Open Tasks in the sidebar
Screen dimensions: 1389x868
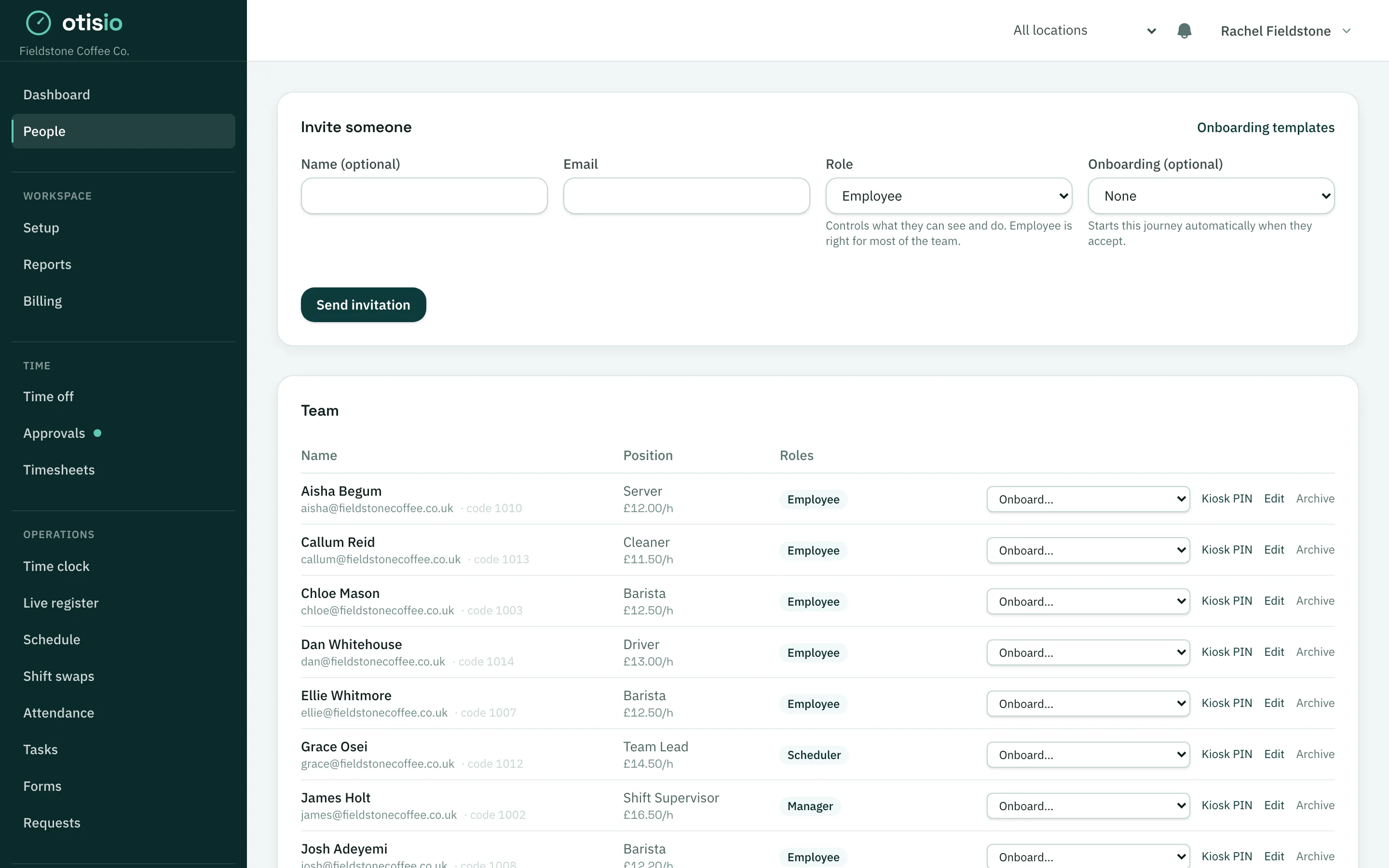pos(123,750)
